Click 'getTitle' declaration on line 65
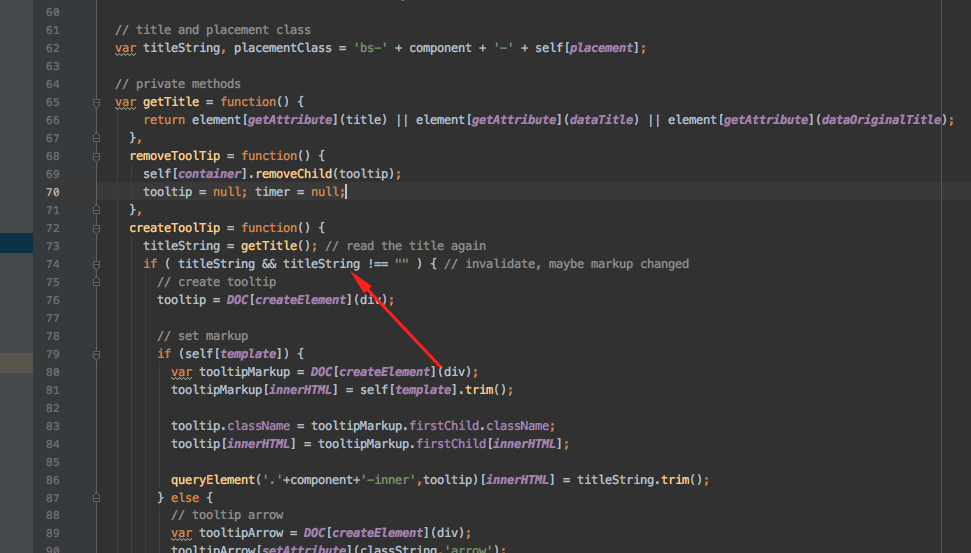This screenshot has width=971, height=553. 171,102
